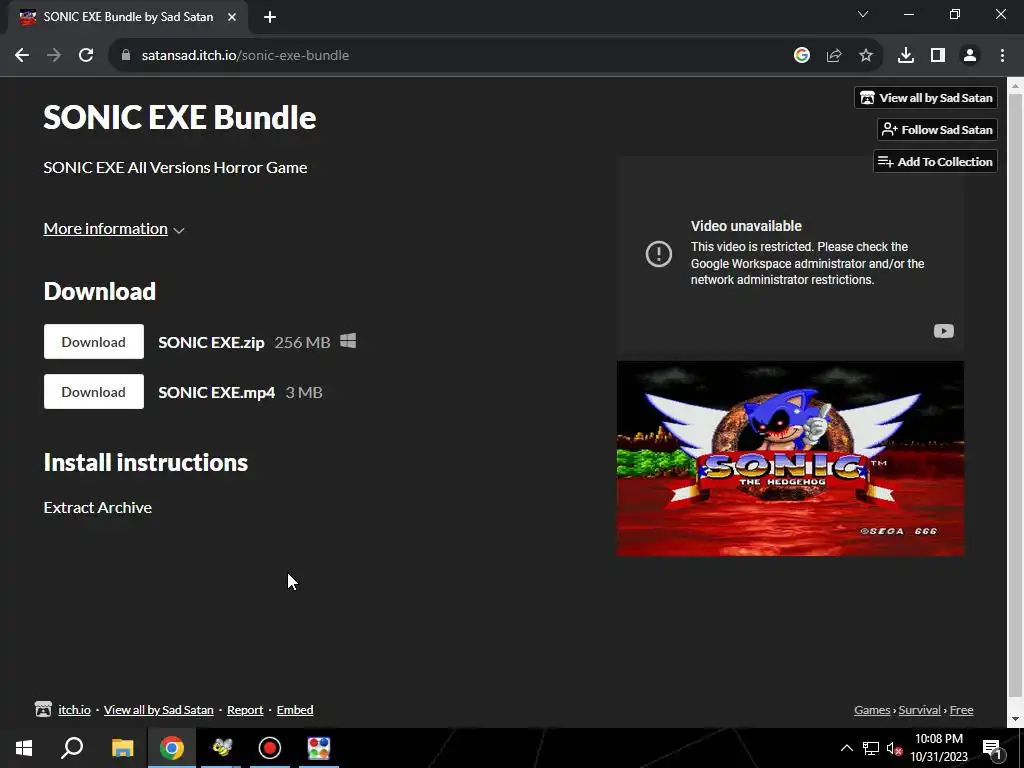Open the Google icon in the address bar

coord(801,56)
